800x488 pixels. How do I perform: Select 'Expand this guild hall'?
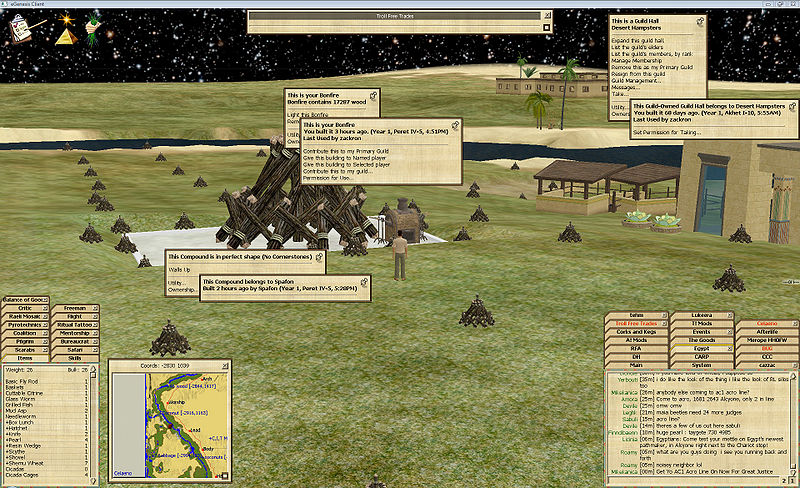click(638, 40)
